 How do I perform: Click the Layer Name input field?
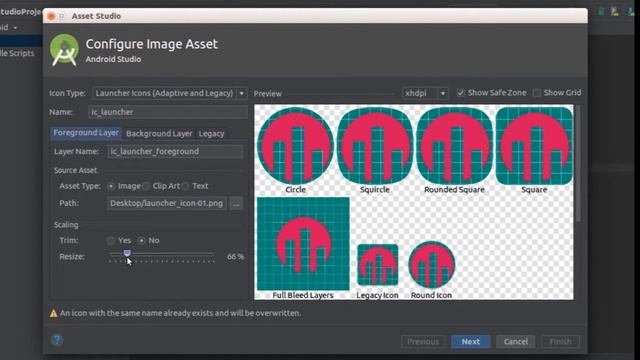tap(175, 151)
